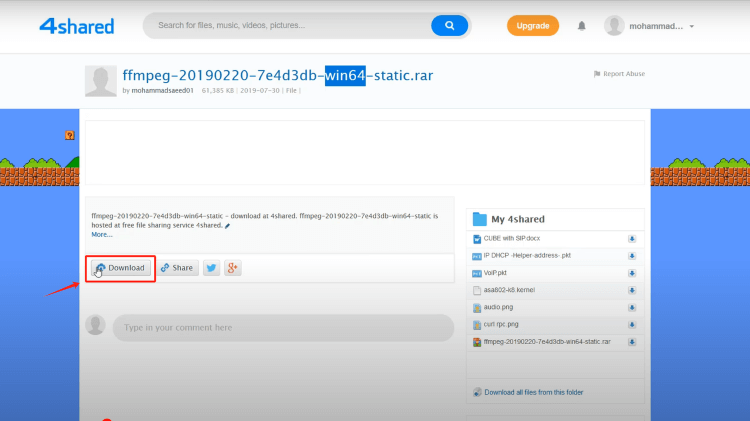Open IP DHCP -Helper-address- .pkt file
Viewport: 750px width, 421px height.
[x=527, y=255]
